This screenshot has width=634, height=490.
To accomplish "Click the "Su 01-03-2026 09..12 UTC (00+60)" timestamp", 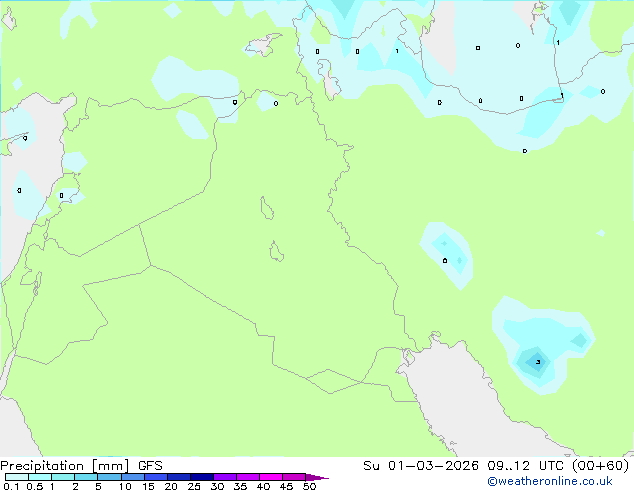I will click(496, 466).
